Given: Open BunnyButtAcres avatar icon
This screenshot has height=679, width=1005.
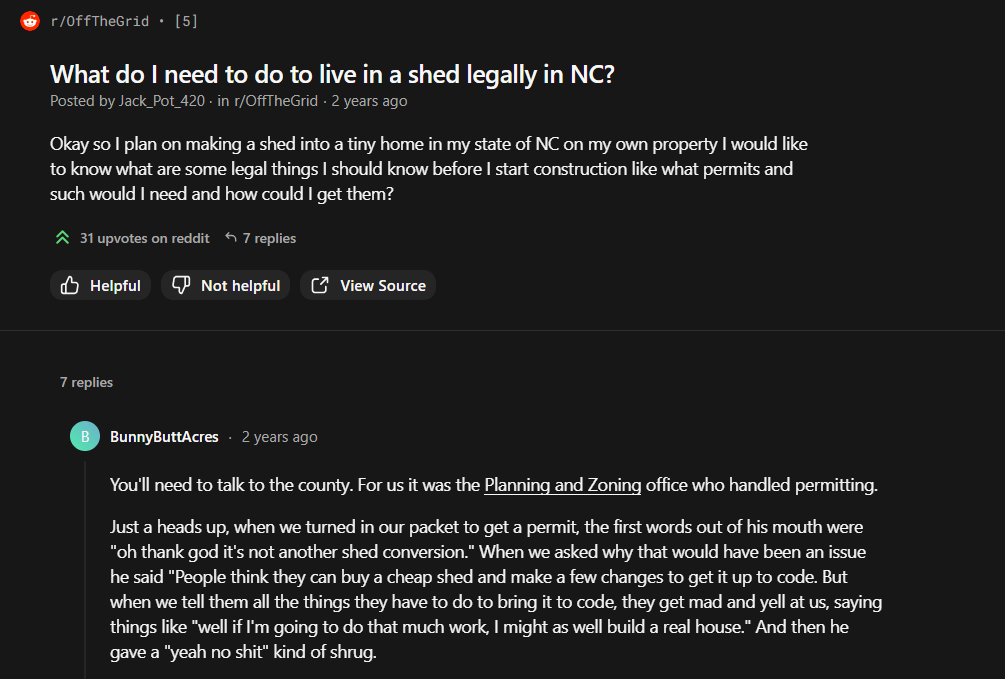Looking at the screenshot, I should tap(84, 436).
